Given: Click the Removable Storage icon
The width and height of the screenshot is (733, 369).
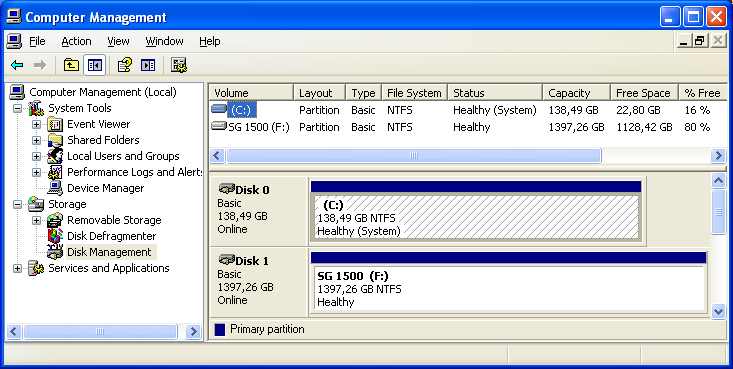Looking at the screenshot, I should click(55, 220).
